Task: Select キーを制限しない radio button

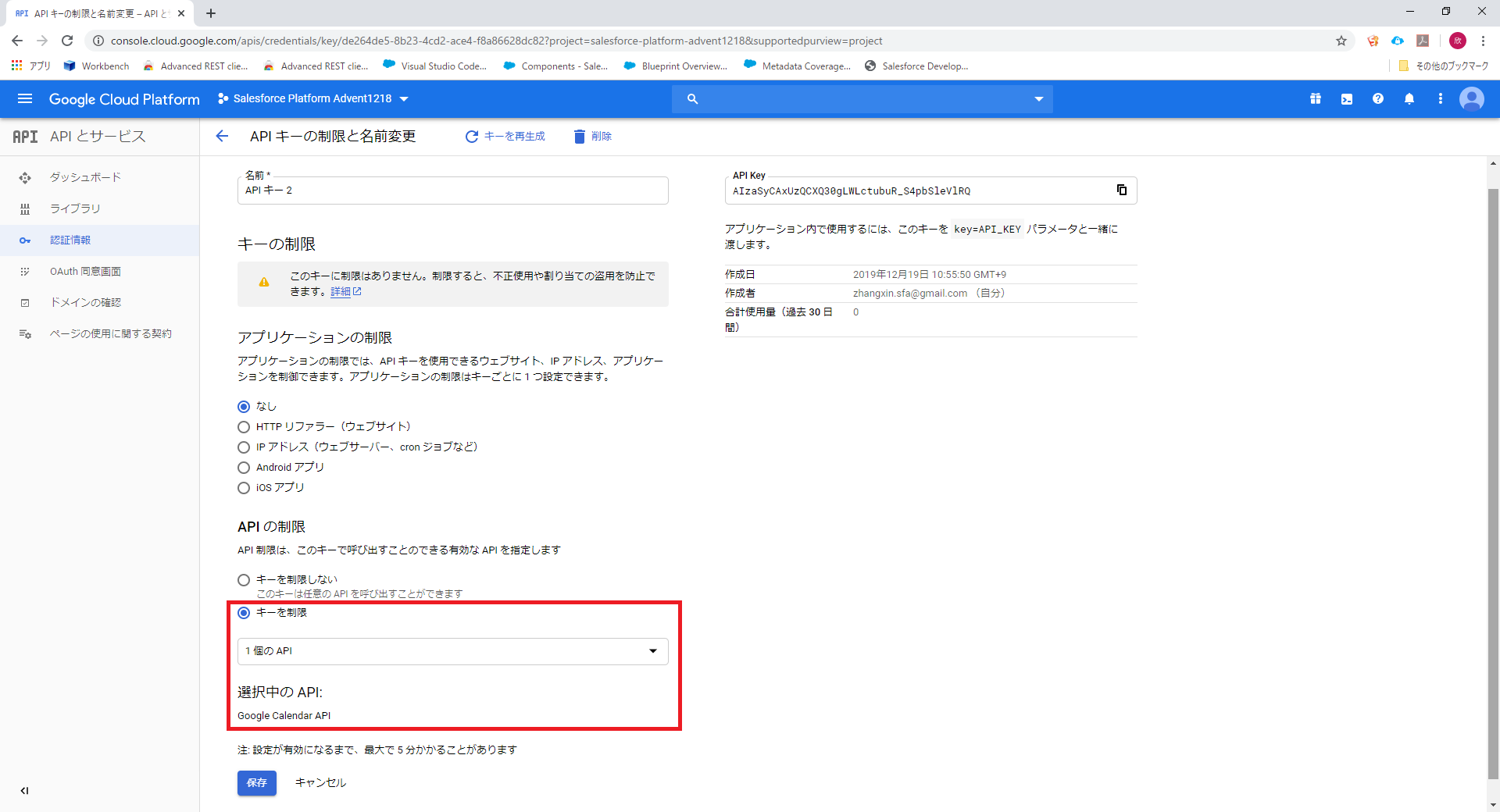Action: [x=244, y=580]
